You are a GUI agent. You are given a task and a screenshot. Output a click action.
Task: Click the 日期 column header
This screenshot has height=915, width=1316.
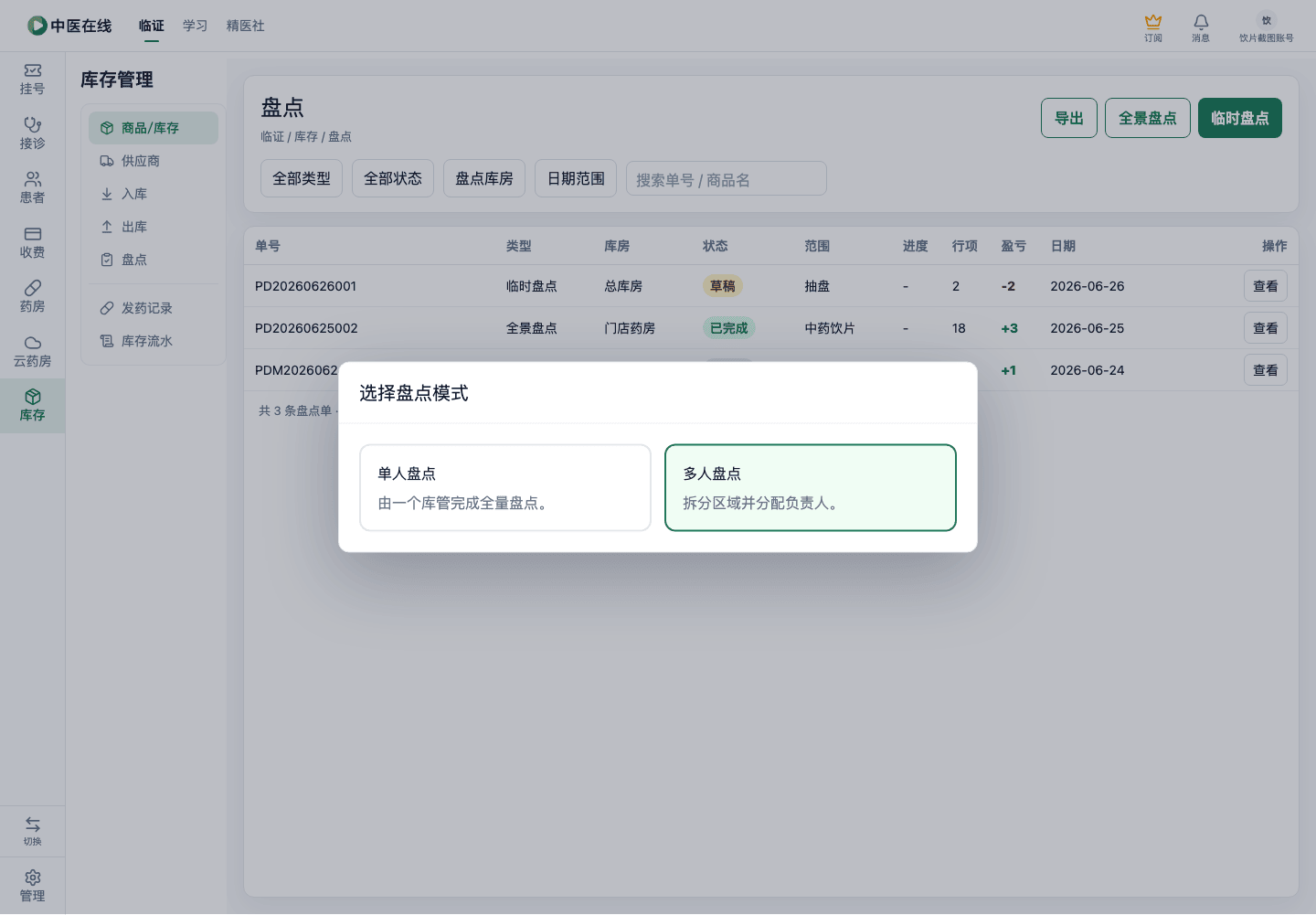click(x=1063, y=246)
